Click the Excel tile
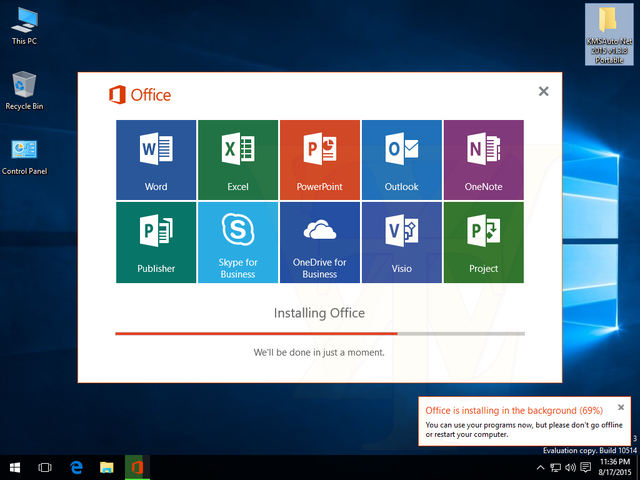Viewport: 640px width, 480px height. [238, 160]
